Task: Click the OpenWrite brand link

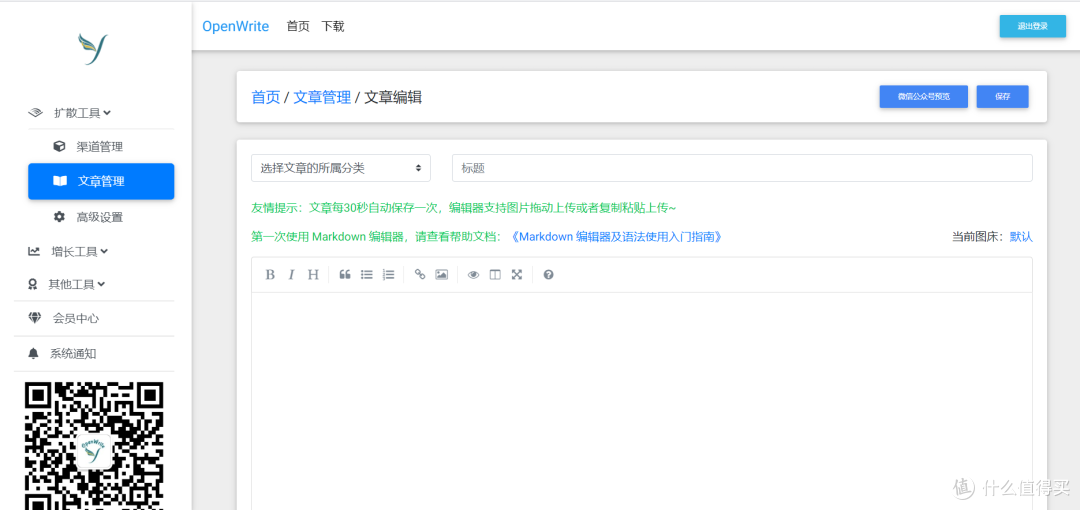Action: pos(236,26)
